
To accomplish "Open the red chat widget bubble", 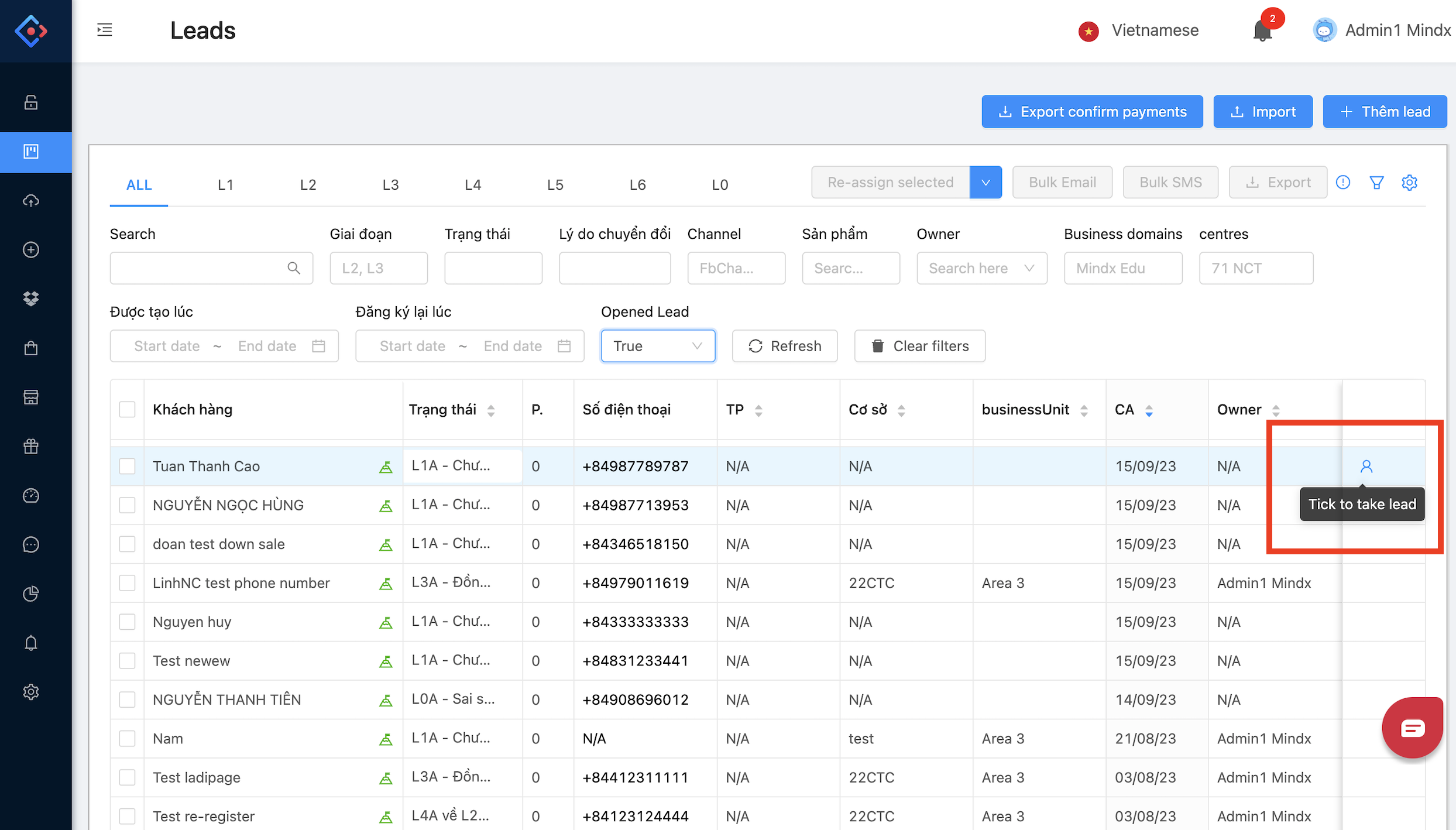I will [1412, 728].
